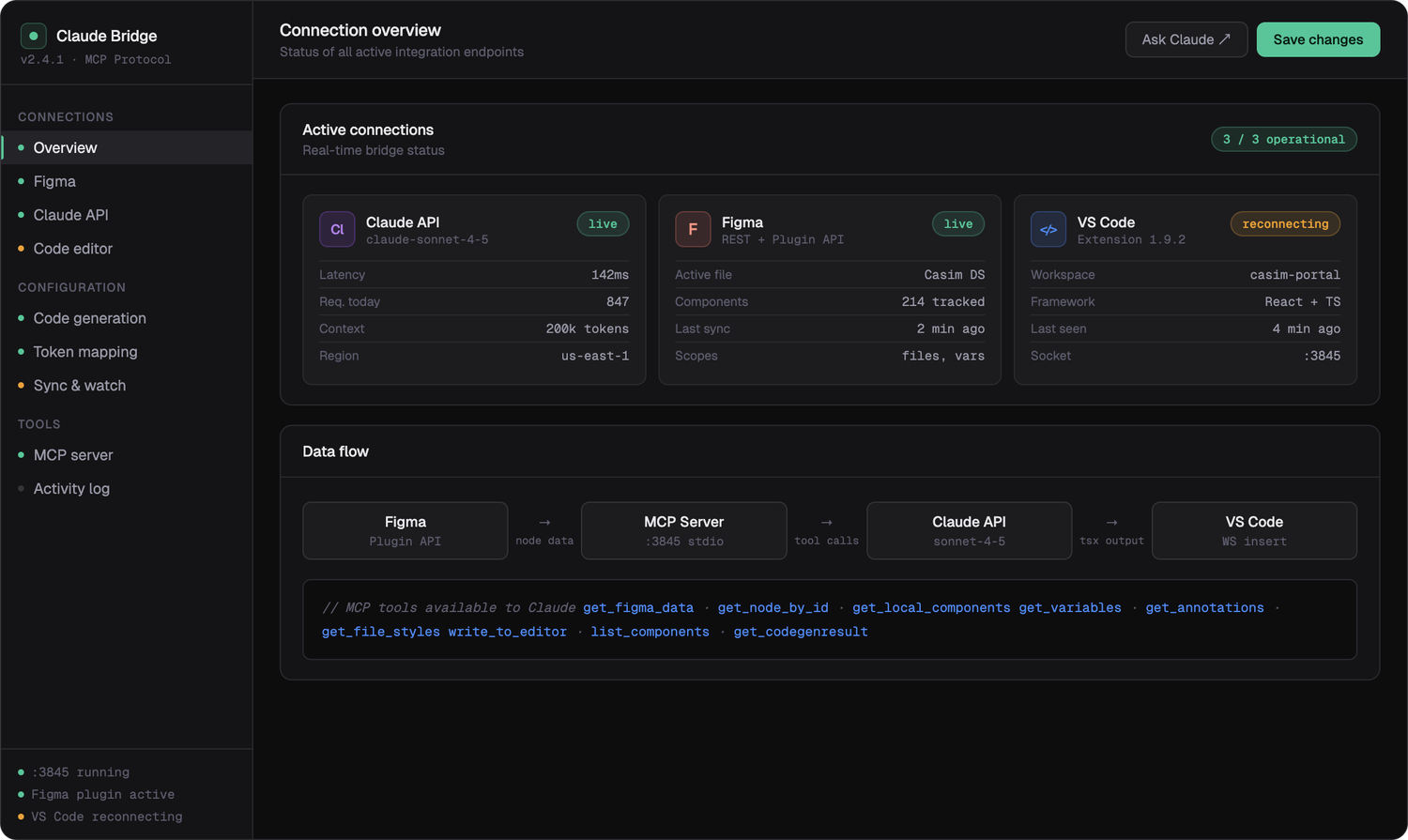Image resolution: width=1408 pixels, height=840 pixels.
Task: Click the Extension 1.9.2 subtitle
Action: tap(1131, 240)
